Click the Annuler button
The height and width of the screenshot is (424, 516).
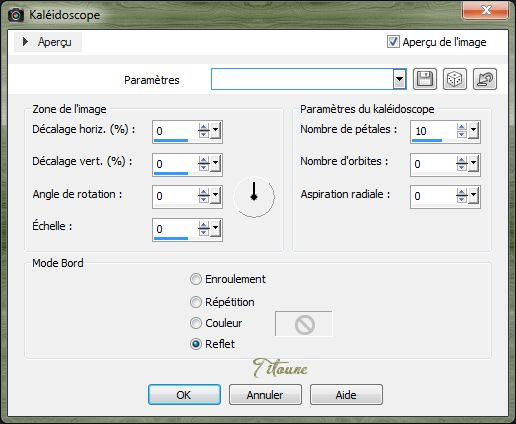[265, 395]
